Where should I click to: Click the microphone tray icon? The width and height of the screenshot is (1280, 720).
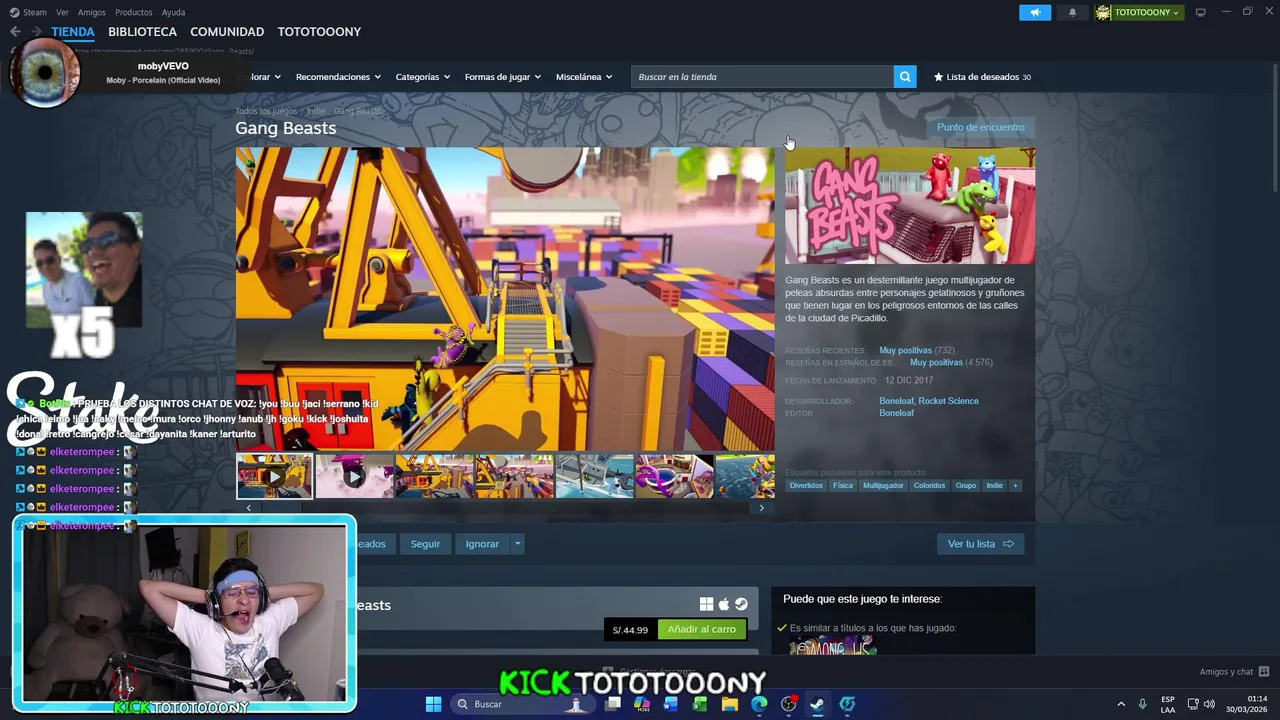[1142, 704]
